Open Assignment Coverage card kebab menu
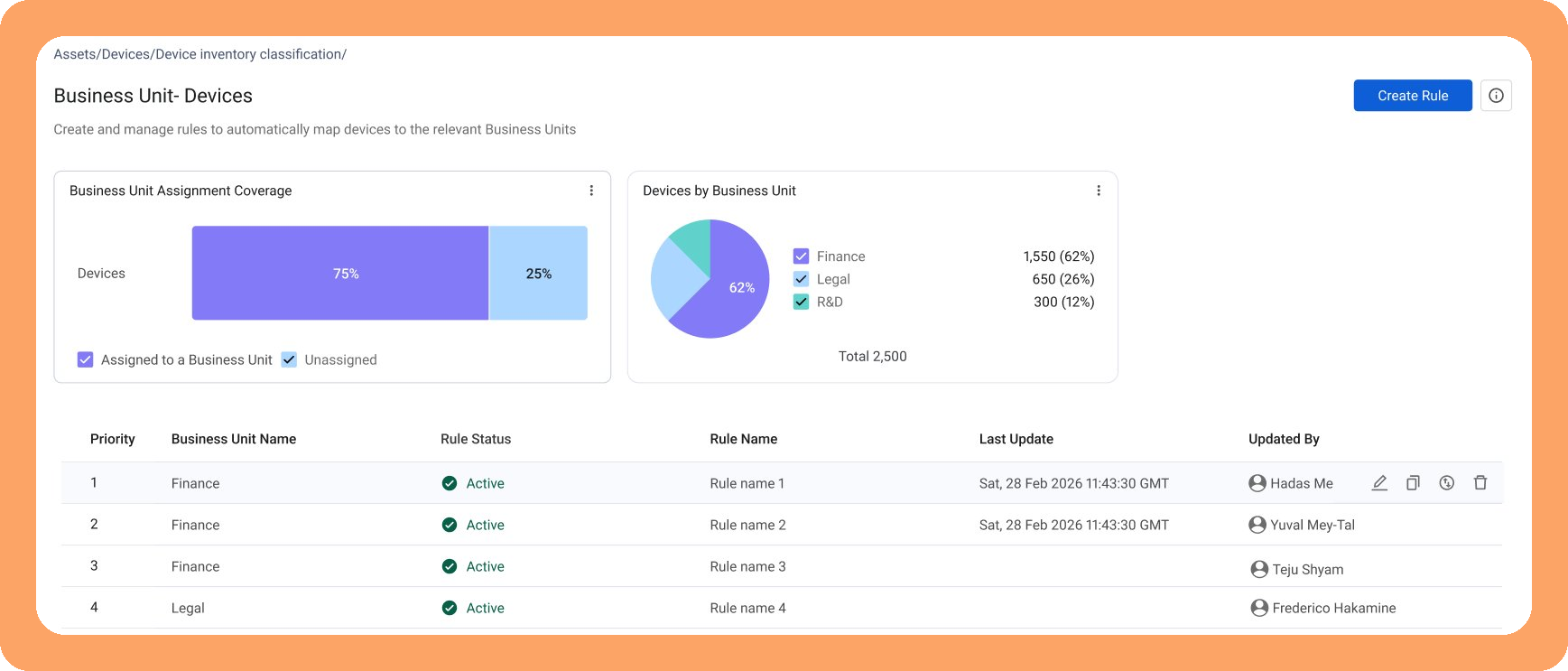This screenshot has width=1568, height=671. pos(591,191)
